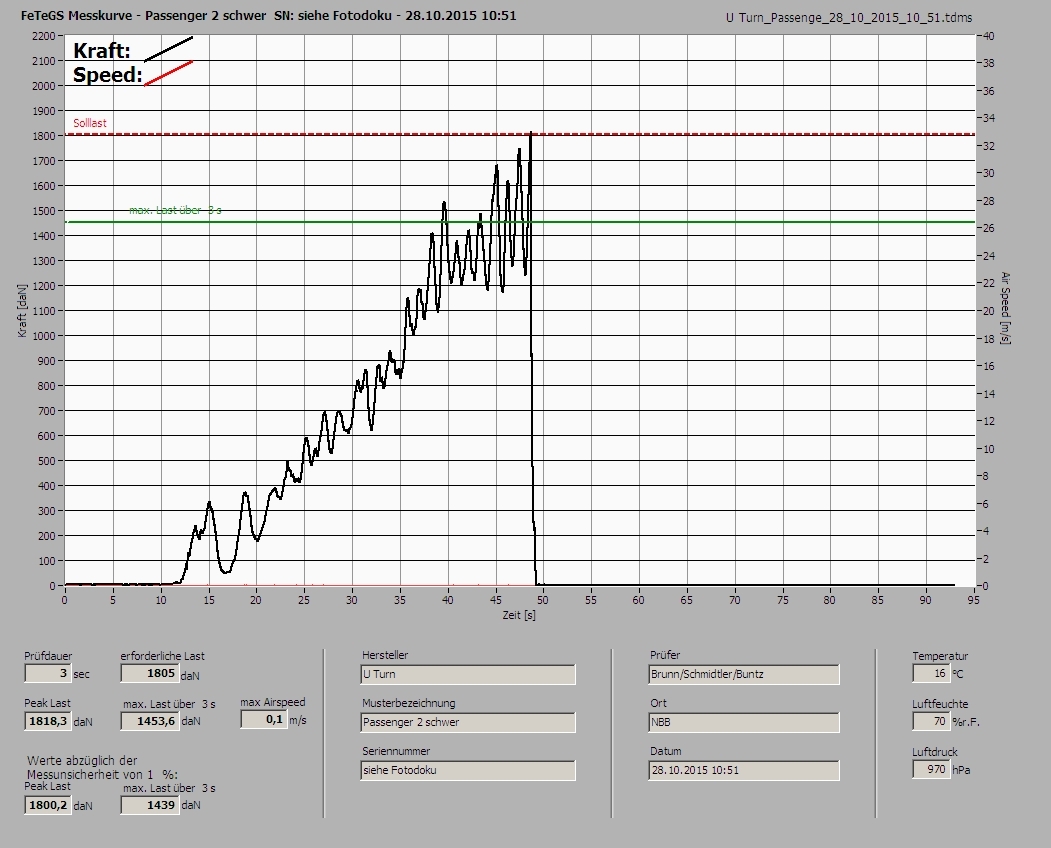Click the 'Kraft [daN]' axis label
Image resolution: width=1051 pixels, height=848 pixels.
(x=22, y=310)
